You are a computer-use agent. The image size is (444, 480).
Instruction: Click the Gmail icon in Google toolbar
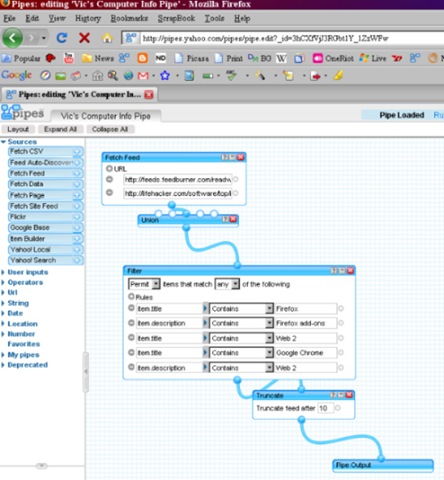click(143, 76)
